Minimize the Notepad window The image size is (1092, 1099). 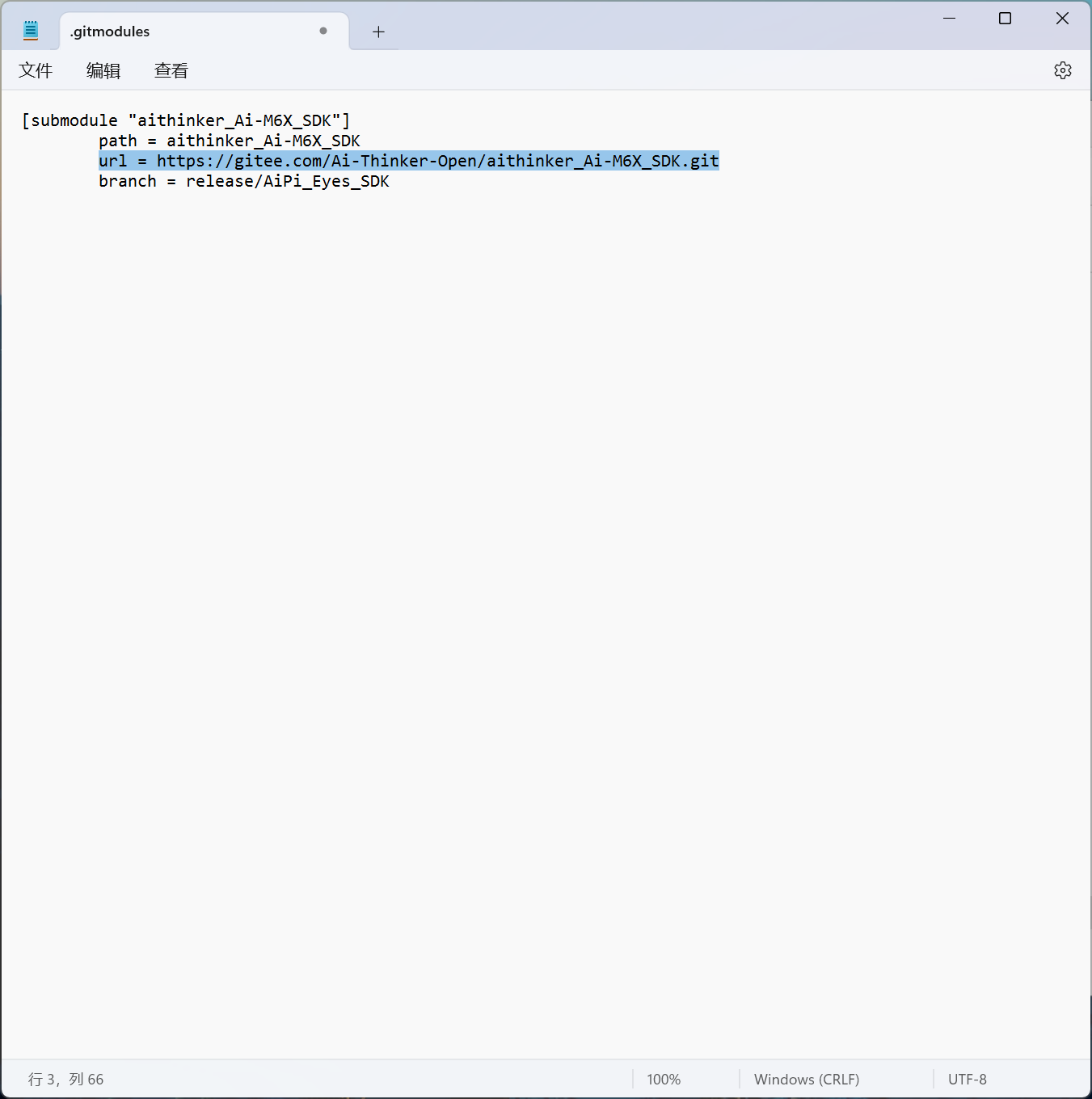pos(950,18)
